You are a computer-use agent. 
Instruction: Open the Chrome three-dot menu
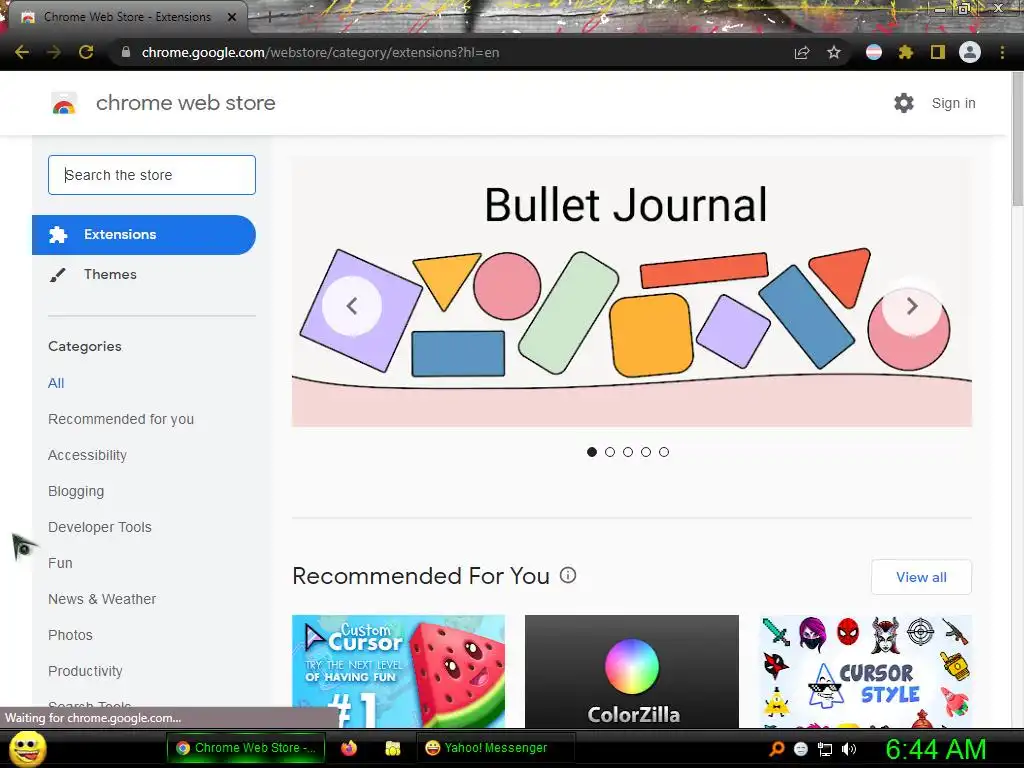click(1002, 52)
